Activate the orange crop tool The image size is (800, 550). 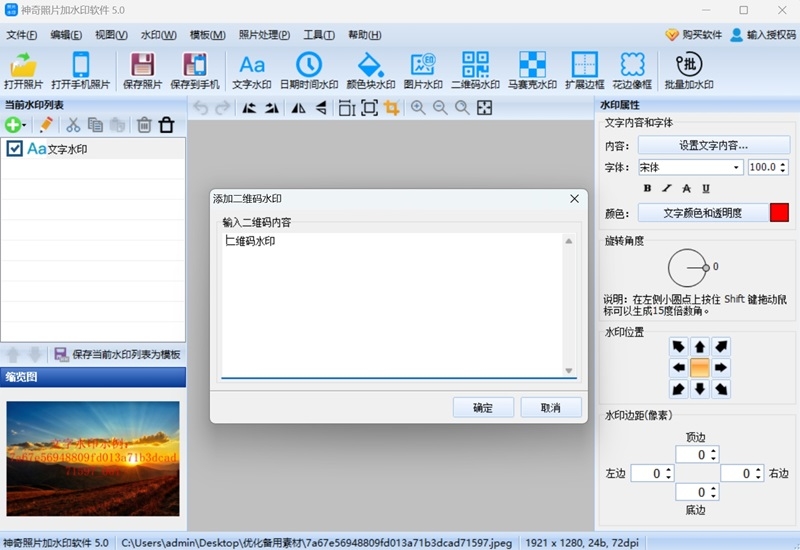tap(391, 108)
